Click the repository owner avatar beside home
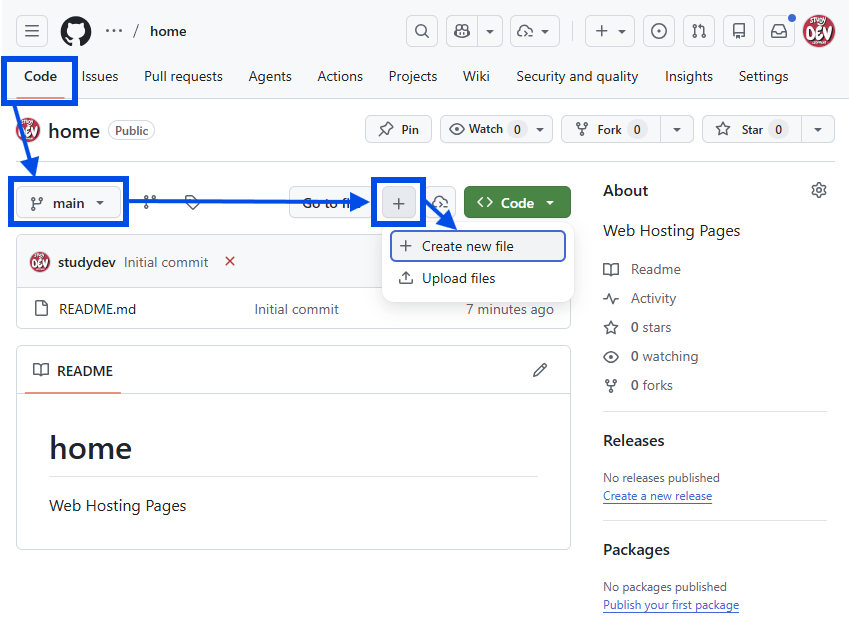Viewport: 849px width, 627px height. (29, 130)
